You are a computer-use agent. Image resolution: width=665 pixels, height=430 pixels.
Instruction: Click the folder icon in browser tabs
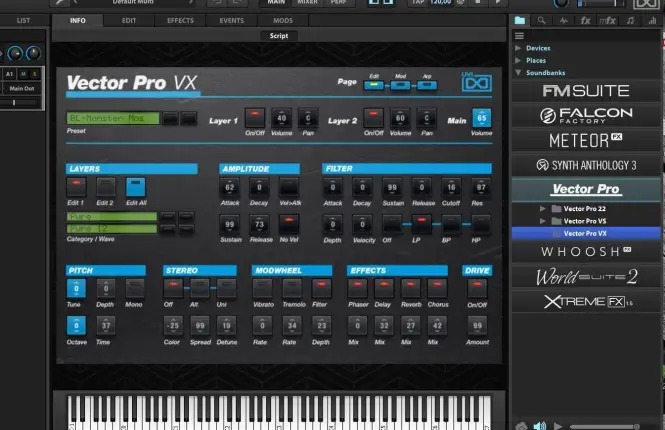pyautogui.click(x=520, y=20)
